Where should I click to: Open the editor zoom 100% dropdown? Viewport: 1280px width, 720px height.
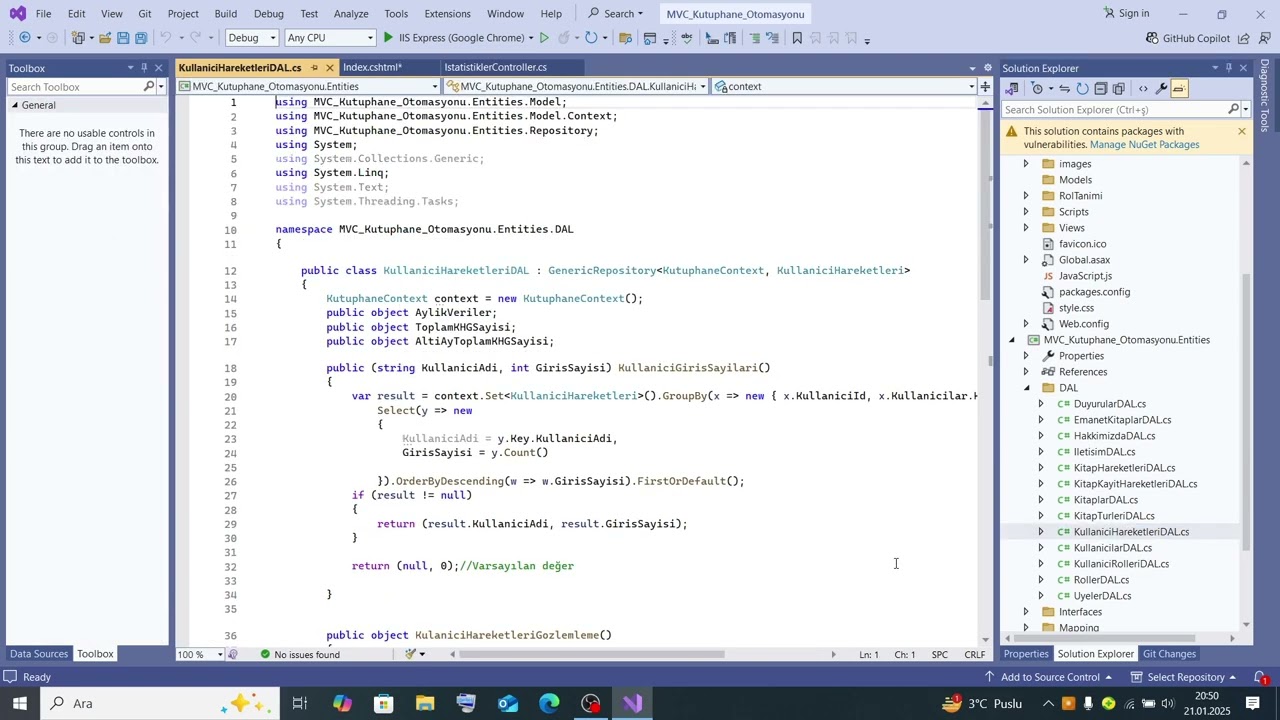pos(202,654)
